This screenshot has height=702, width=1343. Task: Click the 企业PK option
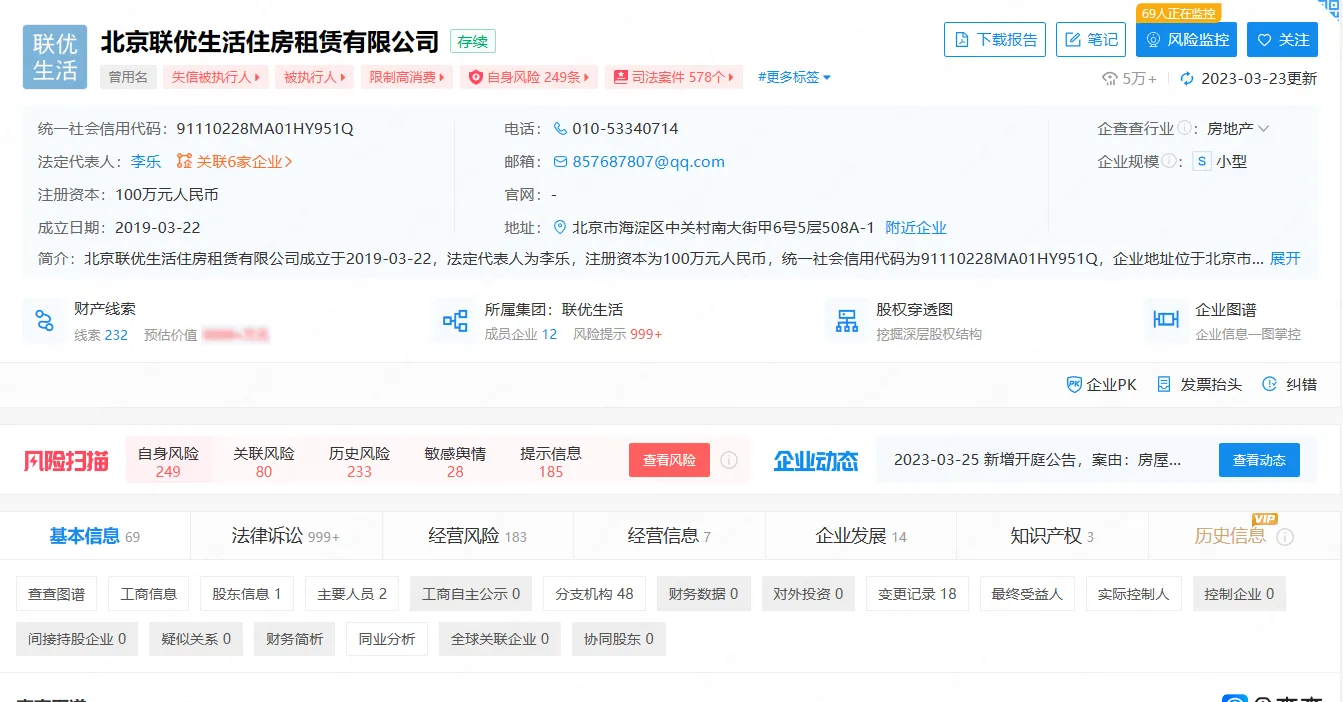[1101, 384]
